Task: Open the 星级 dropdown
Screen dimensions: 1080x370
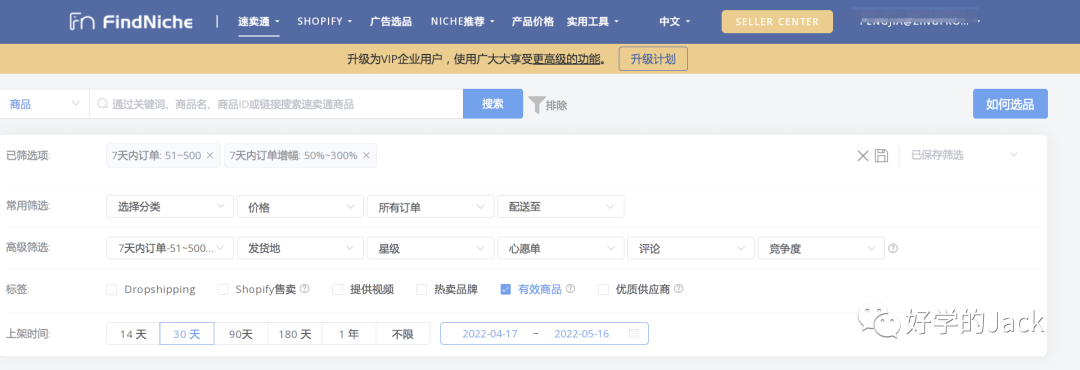Action: 430,248
